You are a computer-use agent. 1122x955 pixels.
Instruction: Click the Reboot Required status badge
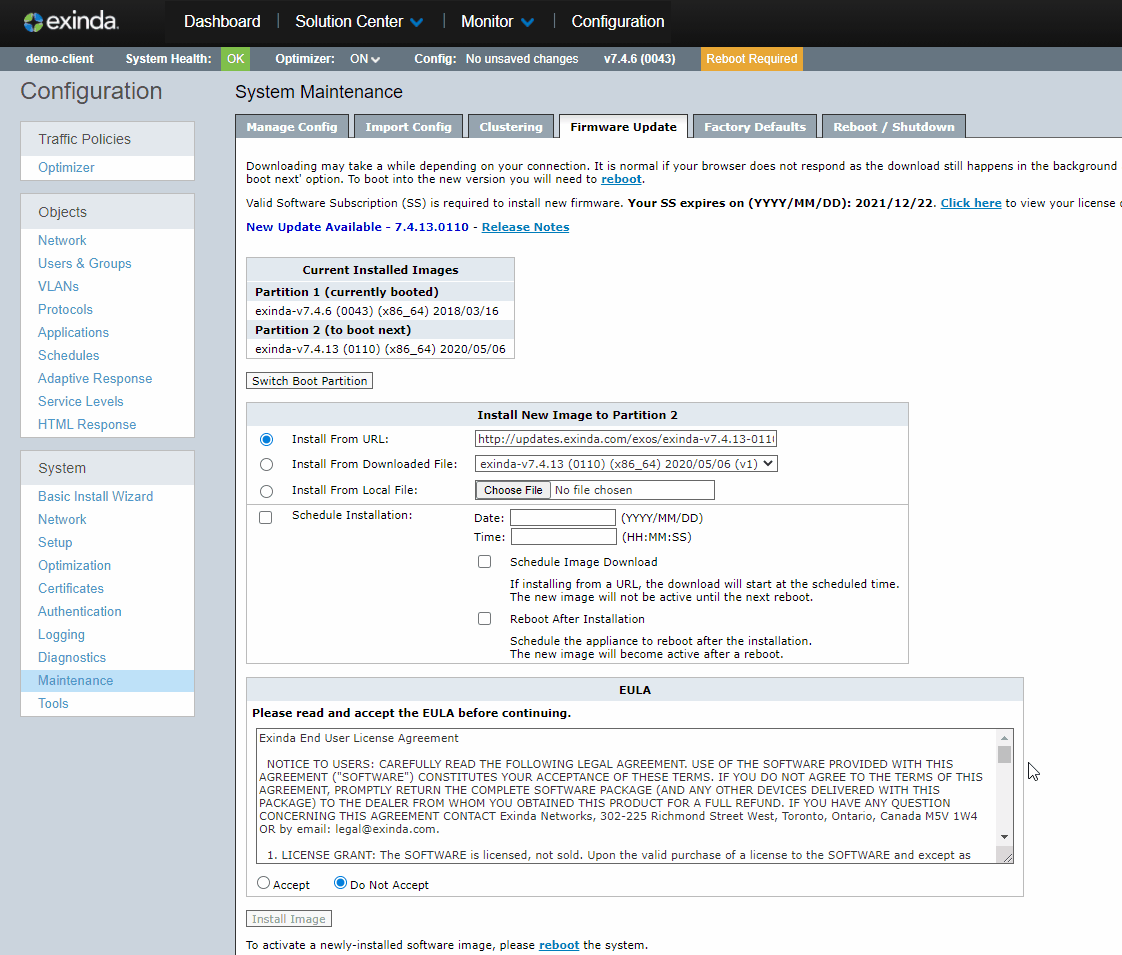coord(751,59)
